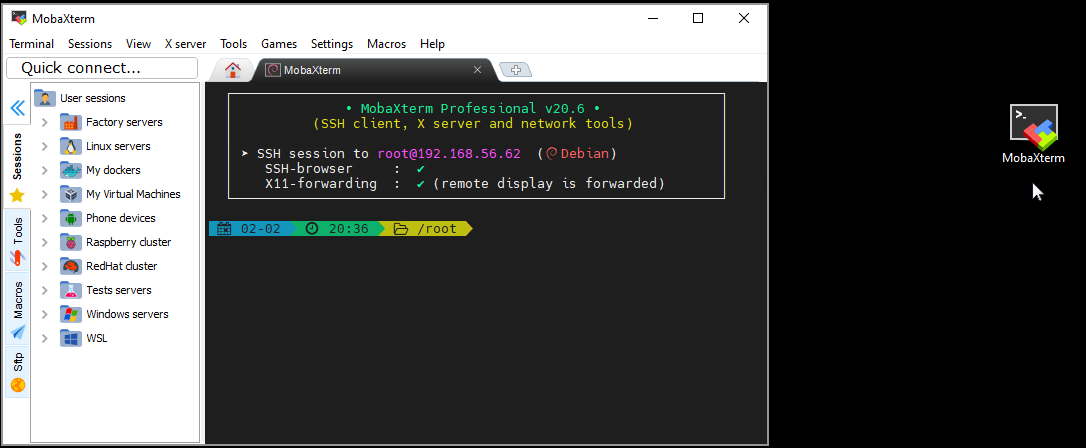Image resolution: width=1086 pixels, height=448 pixels.
Task: Open MobaXterm desktop shortcut icon
Action: [x=1033, y=125]
